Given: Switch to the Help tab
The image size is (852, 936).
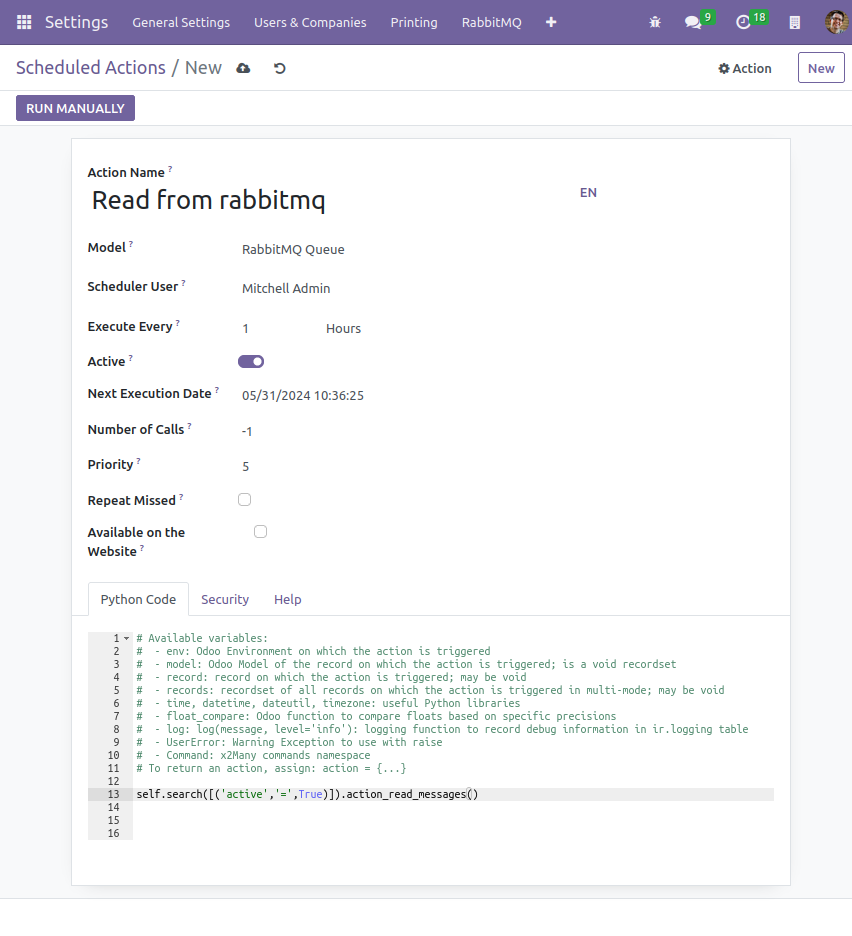Looking at the screenshot, I should coord(288,599).
